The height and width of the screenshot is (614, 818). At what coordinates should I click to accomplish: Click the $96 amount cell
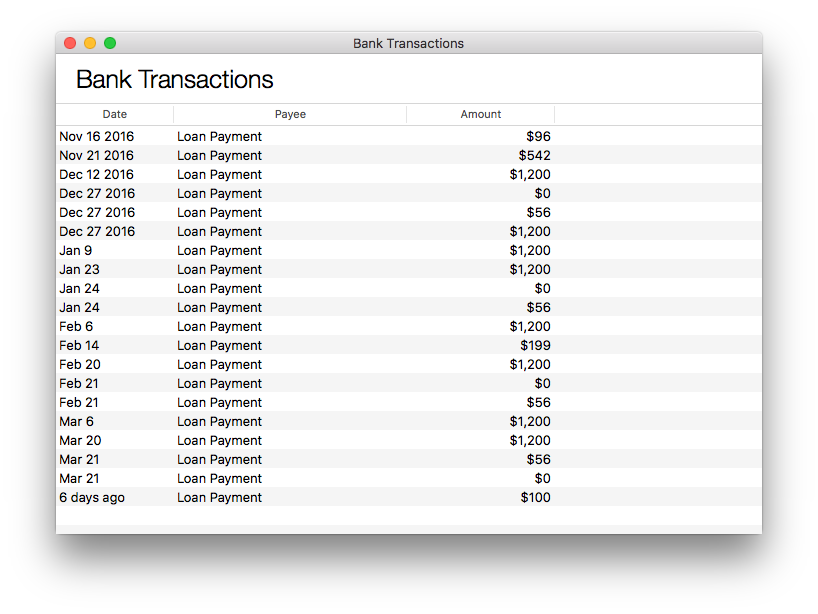[x=538, y=136]
